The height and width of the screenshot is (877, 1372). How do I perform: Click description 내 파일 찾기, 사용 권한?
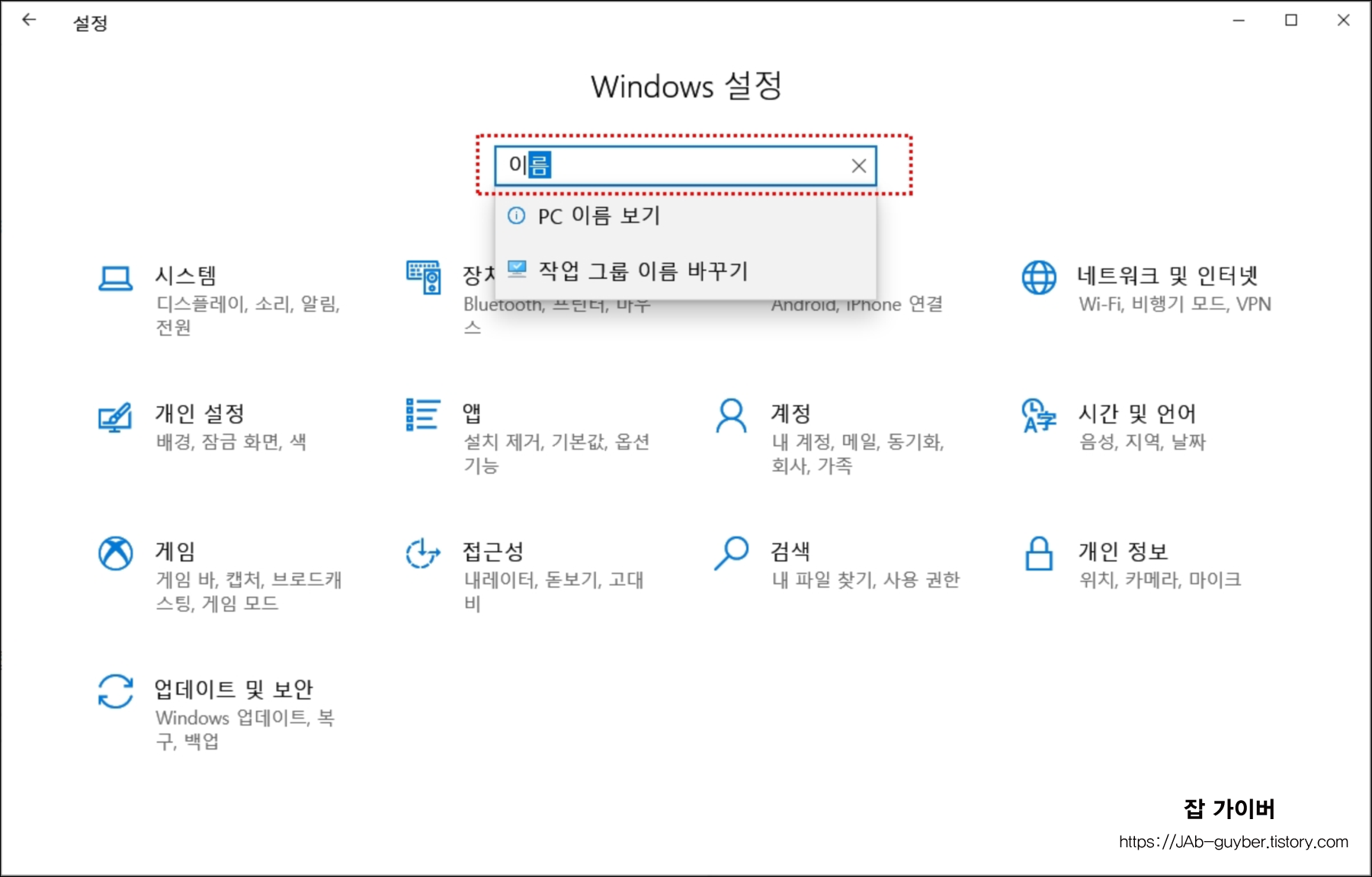click(x=865, y=580)
